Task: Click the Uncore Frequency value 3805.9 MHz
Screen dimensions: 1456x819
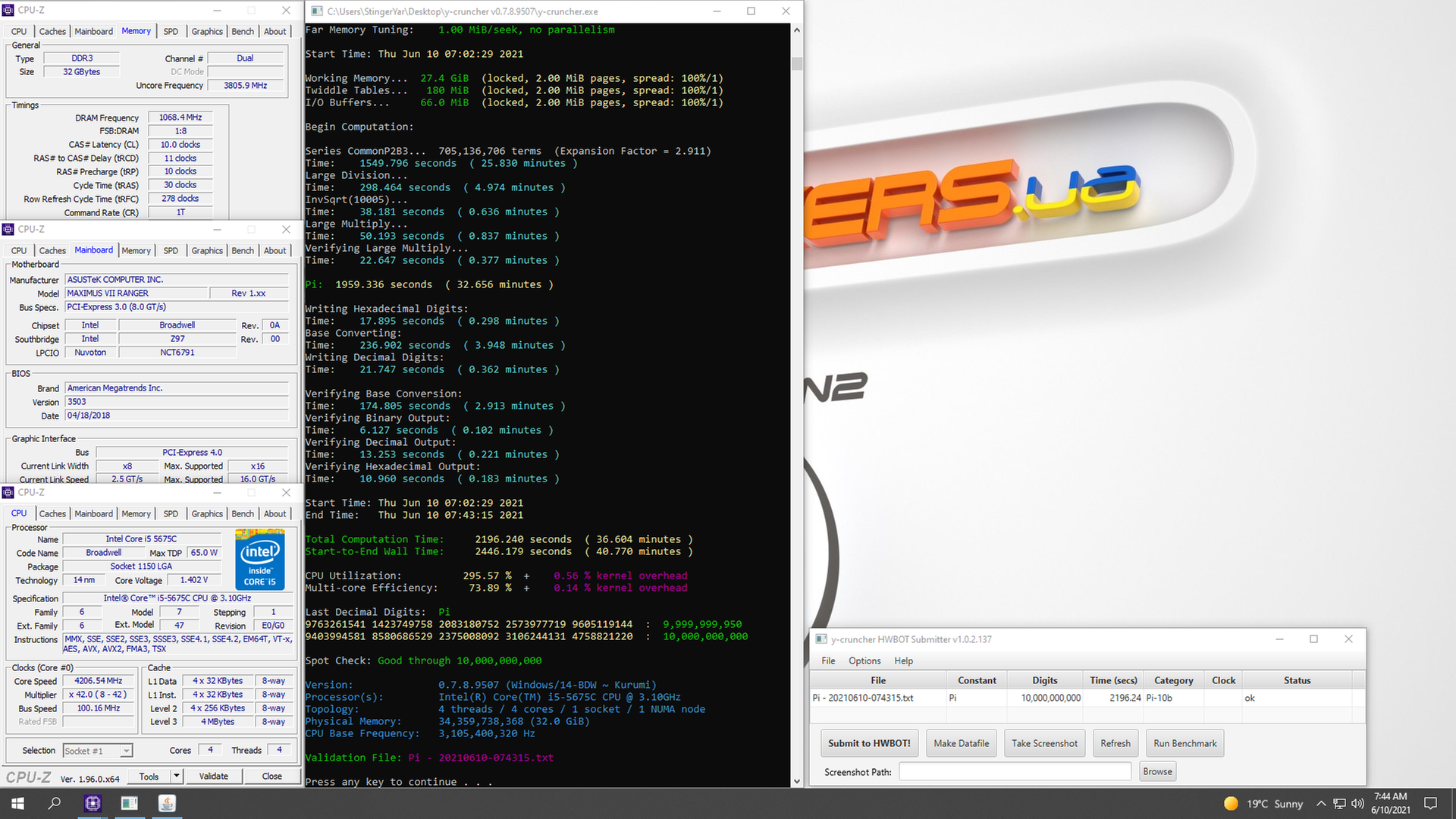Action: click(245, 86)
